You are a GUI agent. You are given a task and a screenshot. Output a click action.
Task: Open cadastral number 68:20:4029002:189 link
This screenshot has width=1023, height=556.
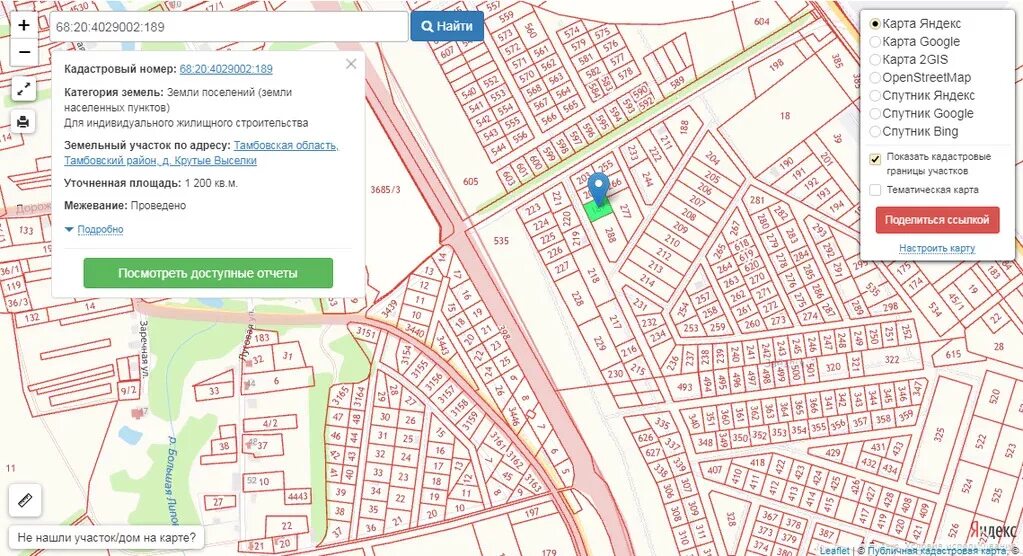tap(226, 69)
